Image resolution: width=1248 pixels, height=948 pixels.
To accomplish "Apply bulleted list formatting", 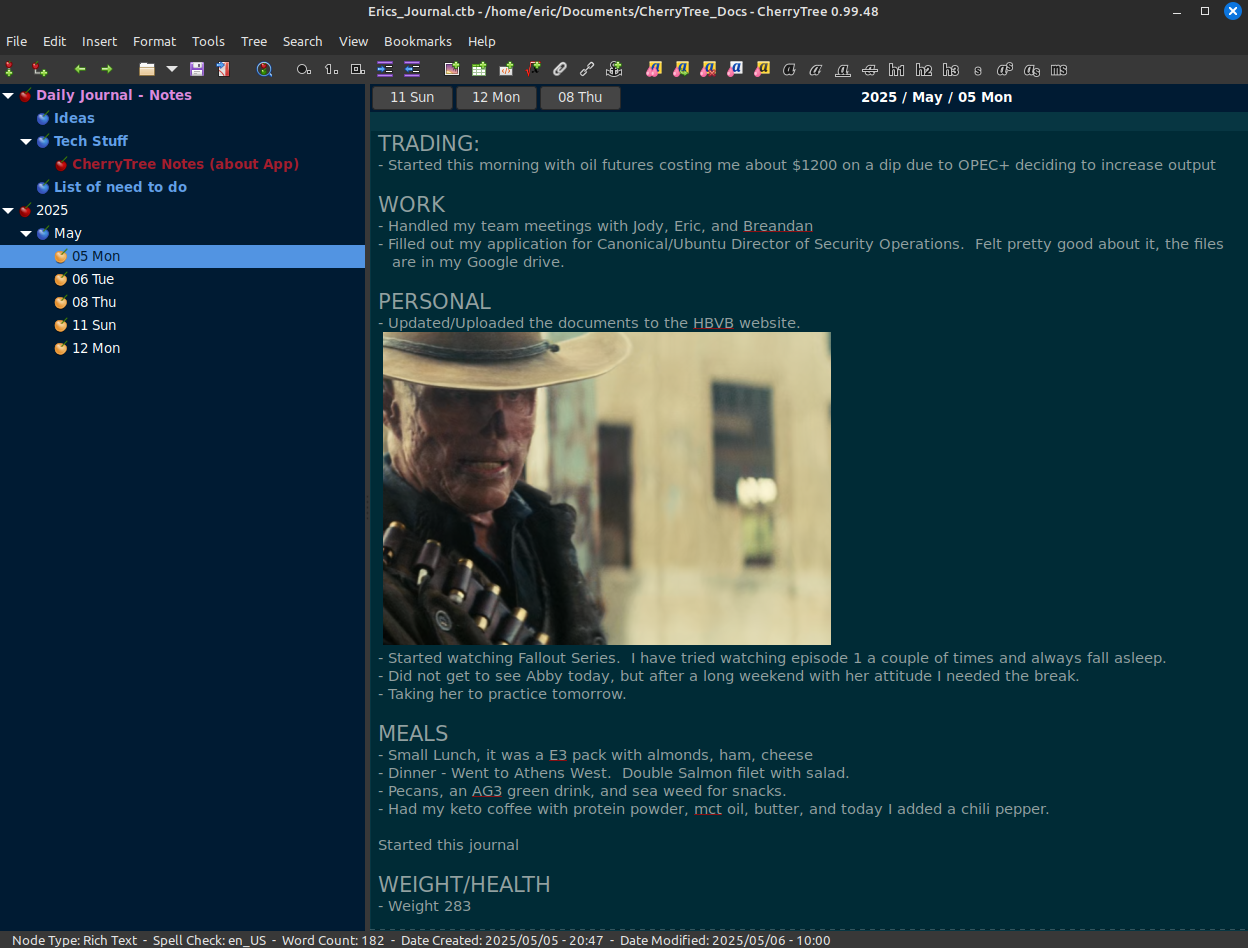I will pos(304,69).
